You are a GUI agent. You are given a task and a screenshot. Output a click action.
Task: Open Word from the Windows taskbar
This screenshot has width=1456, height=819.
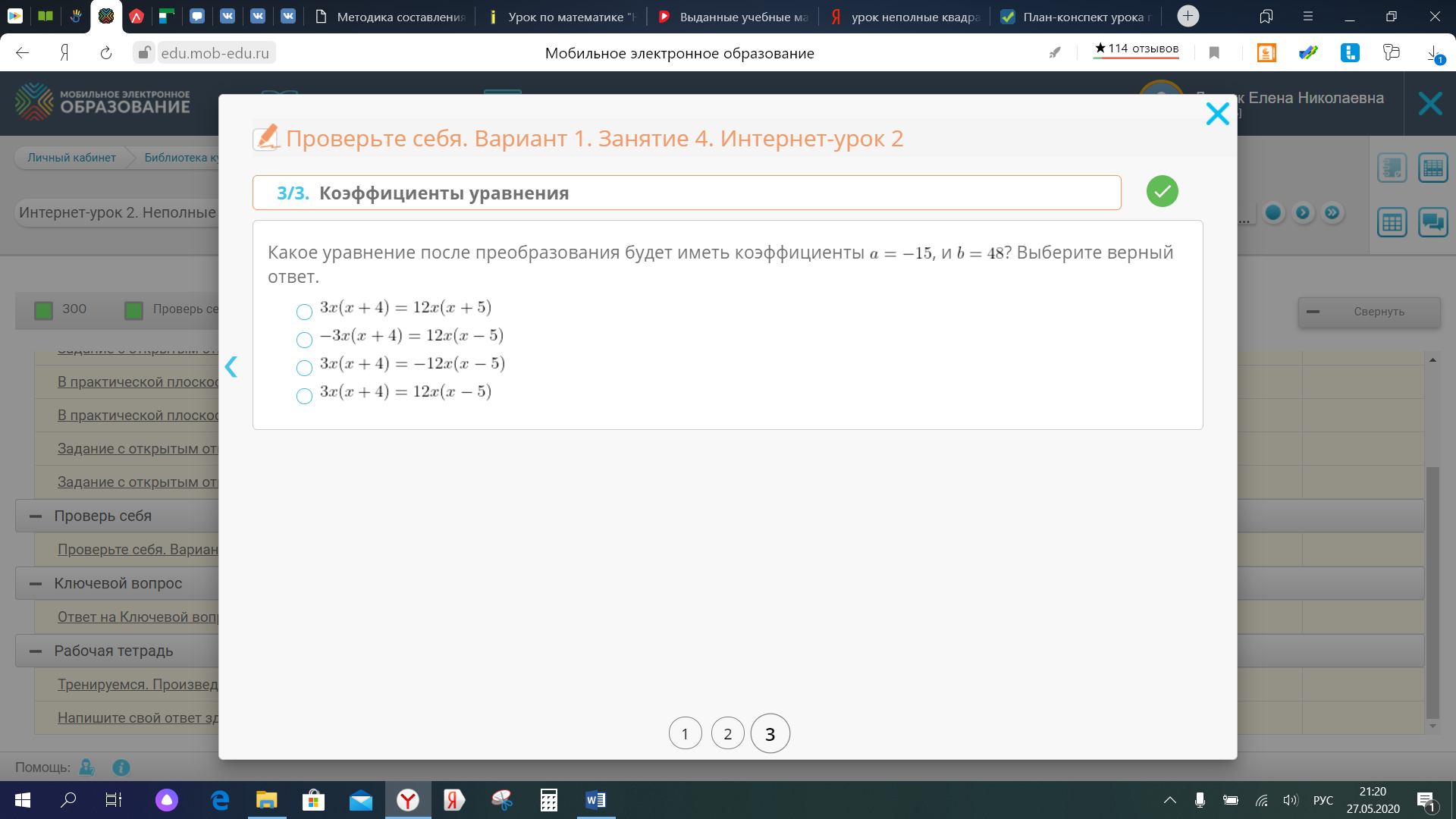point(595,800)
